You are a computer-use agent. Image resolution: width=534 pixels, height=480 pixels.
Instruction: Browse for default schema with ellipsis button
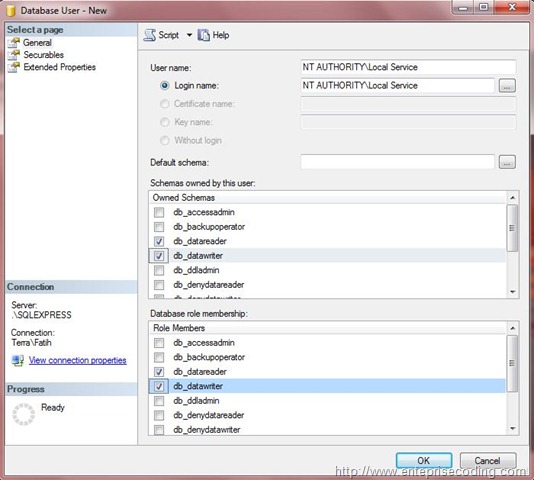click(x=507, y=162)
